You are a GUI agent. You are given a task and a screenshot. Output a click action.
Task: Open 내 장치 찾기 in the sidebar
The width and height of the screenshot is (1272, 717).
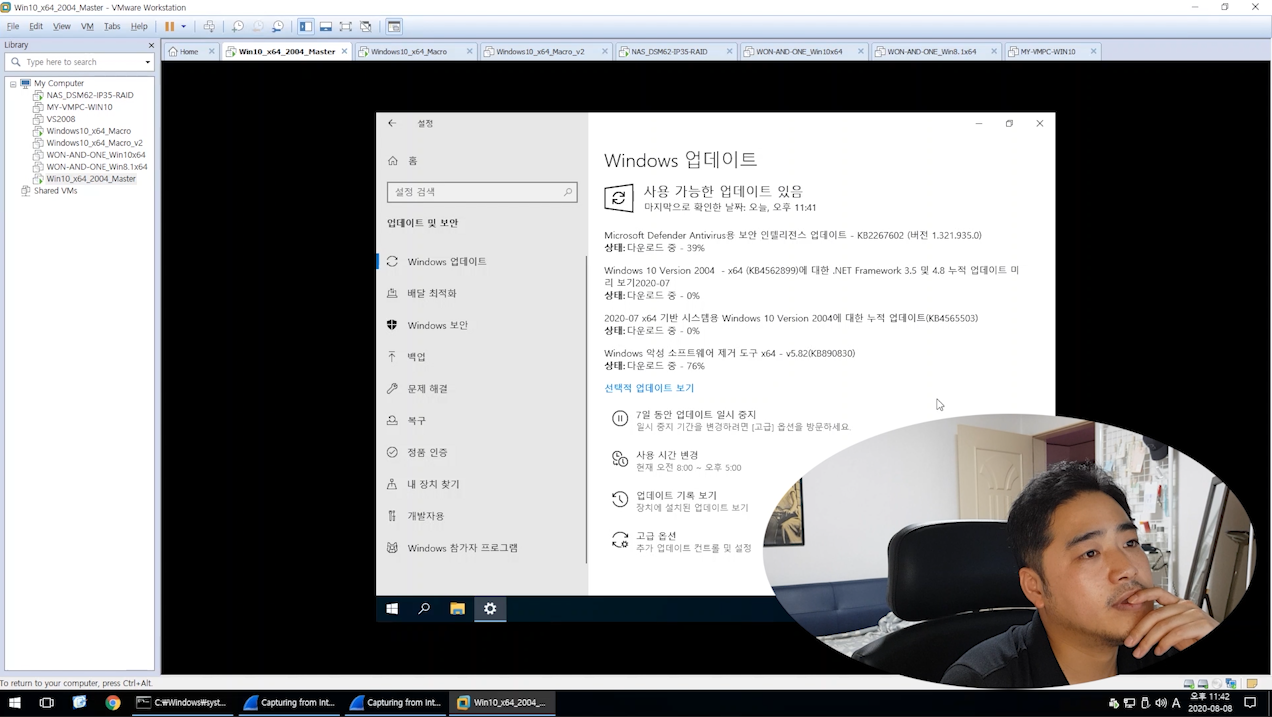pos(481,484)
